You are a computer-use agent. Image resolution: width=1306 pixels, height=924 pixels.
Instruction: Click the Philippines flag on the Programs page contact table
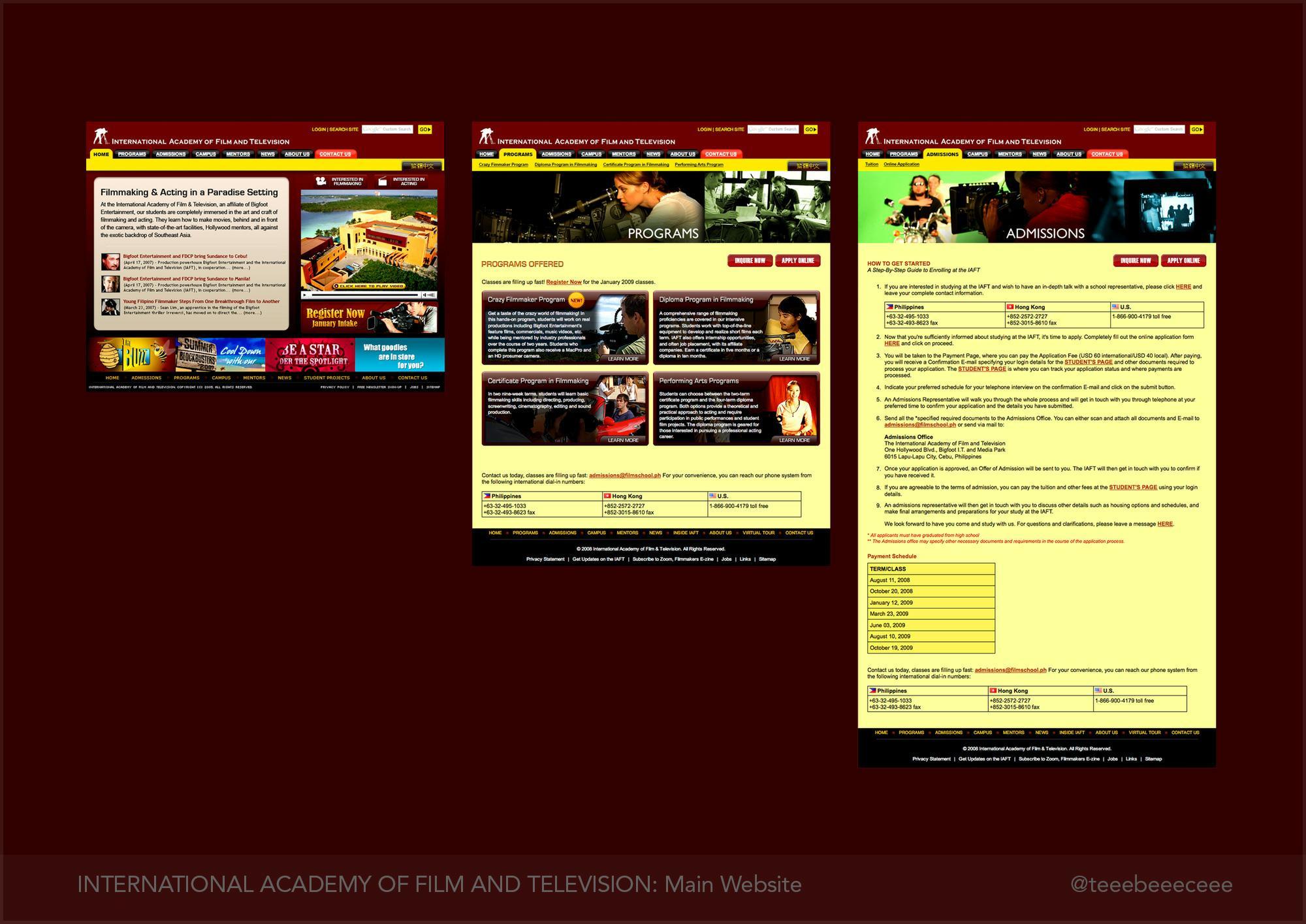tap(486, 496)
